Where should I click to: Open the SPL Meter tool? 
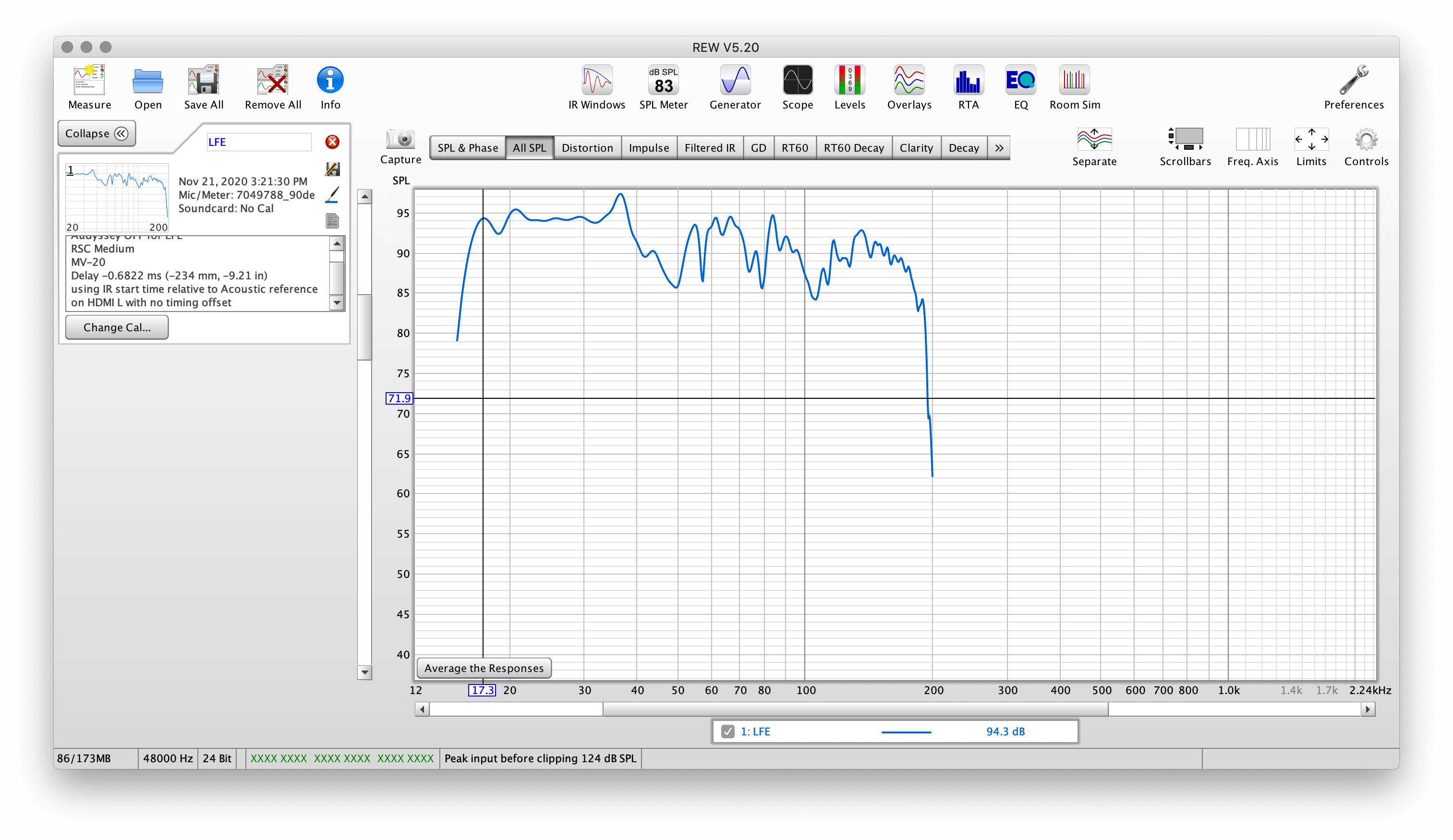coord(663,81)
